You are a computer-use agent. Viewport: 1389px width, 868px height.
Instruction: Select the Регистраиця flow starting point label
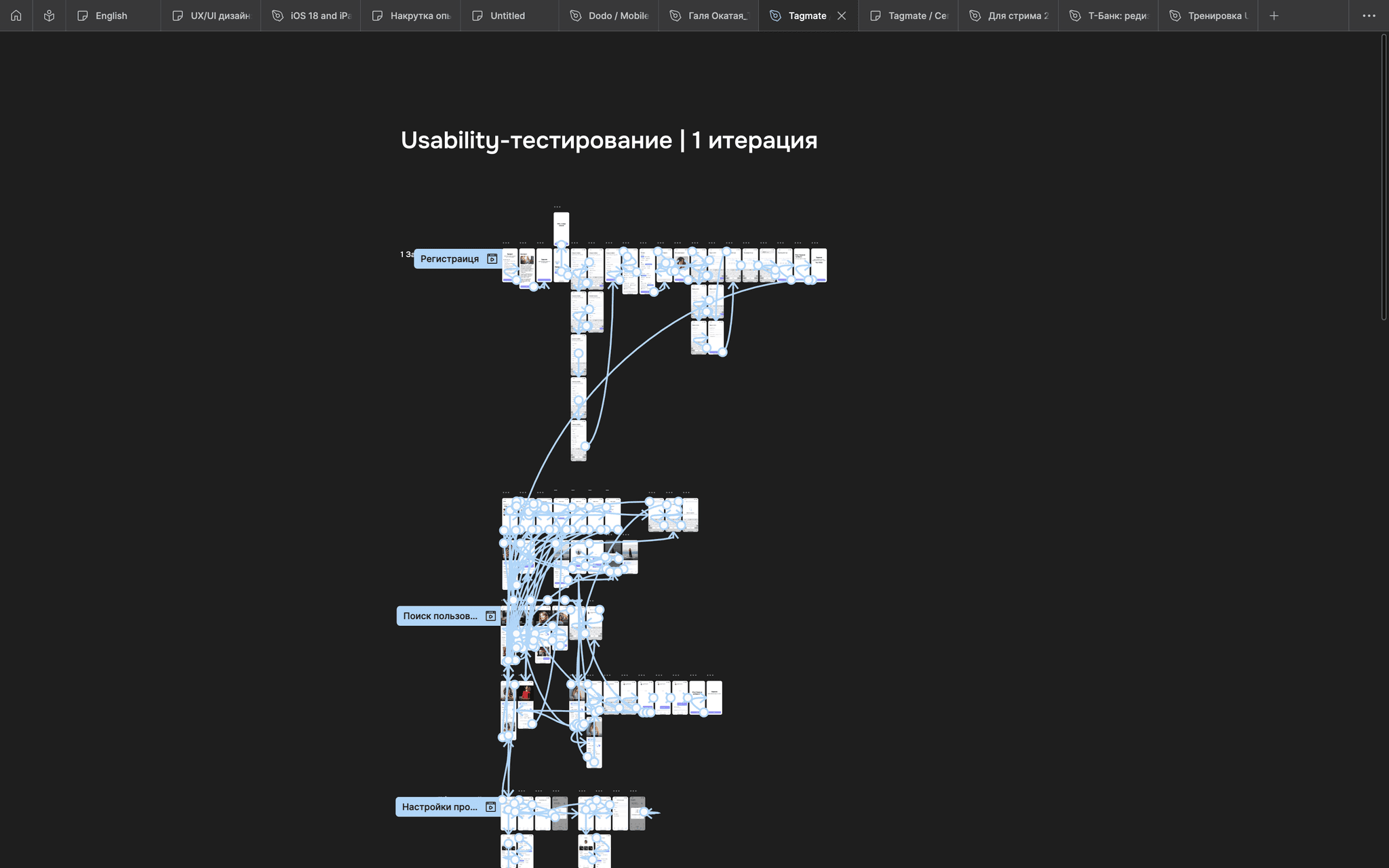pyautogui.click(x=449, y=259)
